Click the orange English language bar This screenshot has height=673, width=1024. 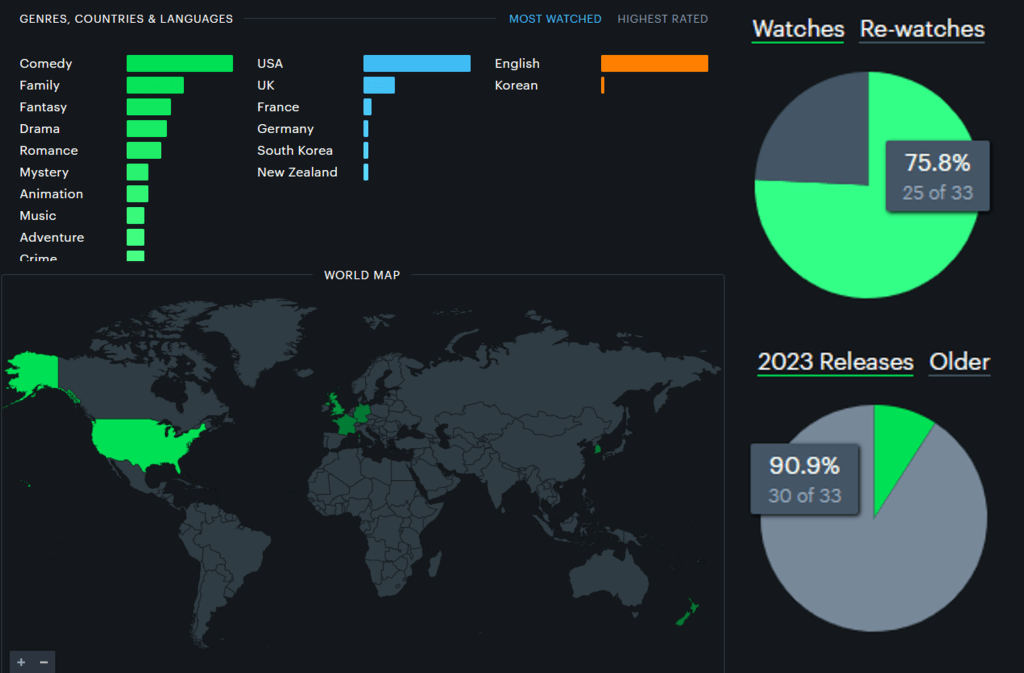coord(654,64)
